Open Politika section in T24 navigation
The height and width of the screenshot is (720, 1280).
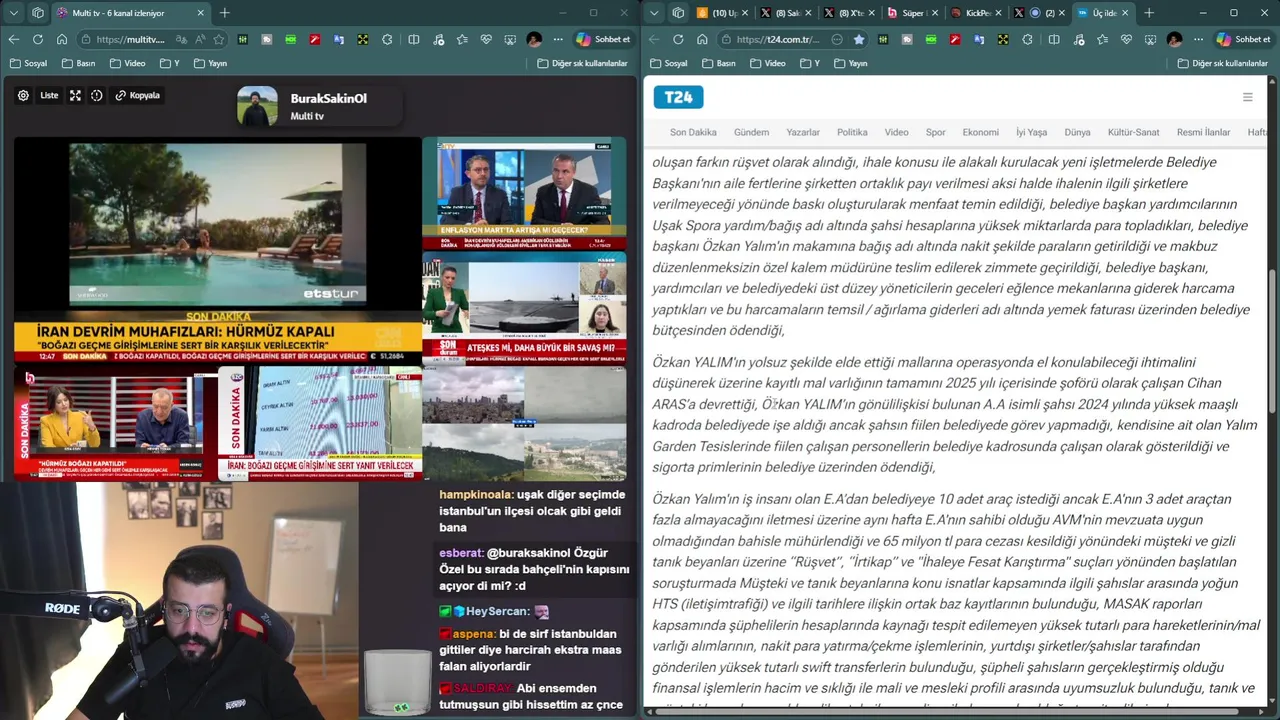852,132
